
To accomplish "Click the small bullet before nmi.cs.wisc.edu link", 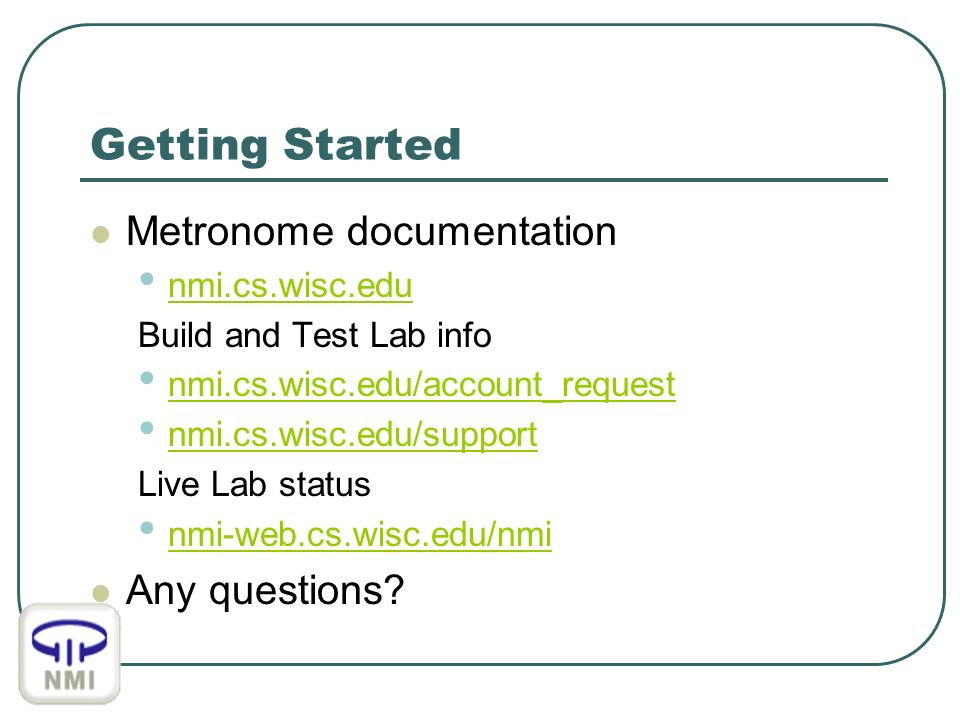I will (147, 279).
